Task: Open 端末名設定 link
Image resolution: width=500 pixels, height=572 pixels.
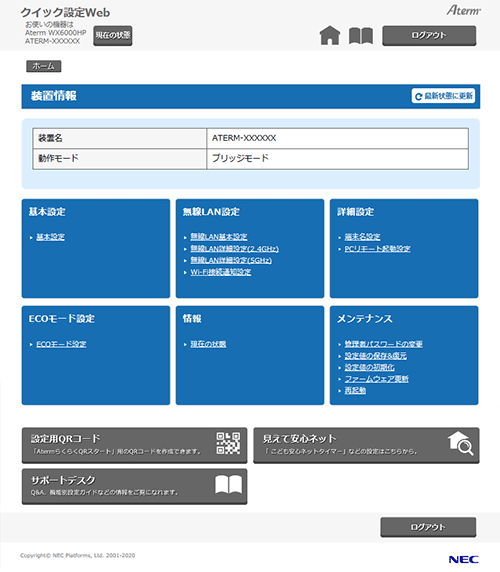Action: tap(363, 237)
